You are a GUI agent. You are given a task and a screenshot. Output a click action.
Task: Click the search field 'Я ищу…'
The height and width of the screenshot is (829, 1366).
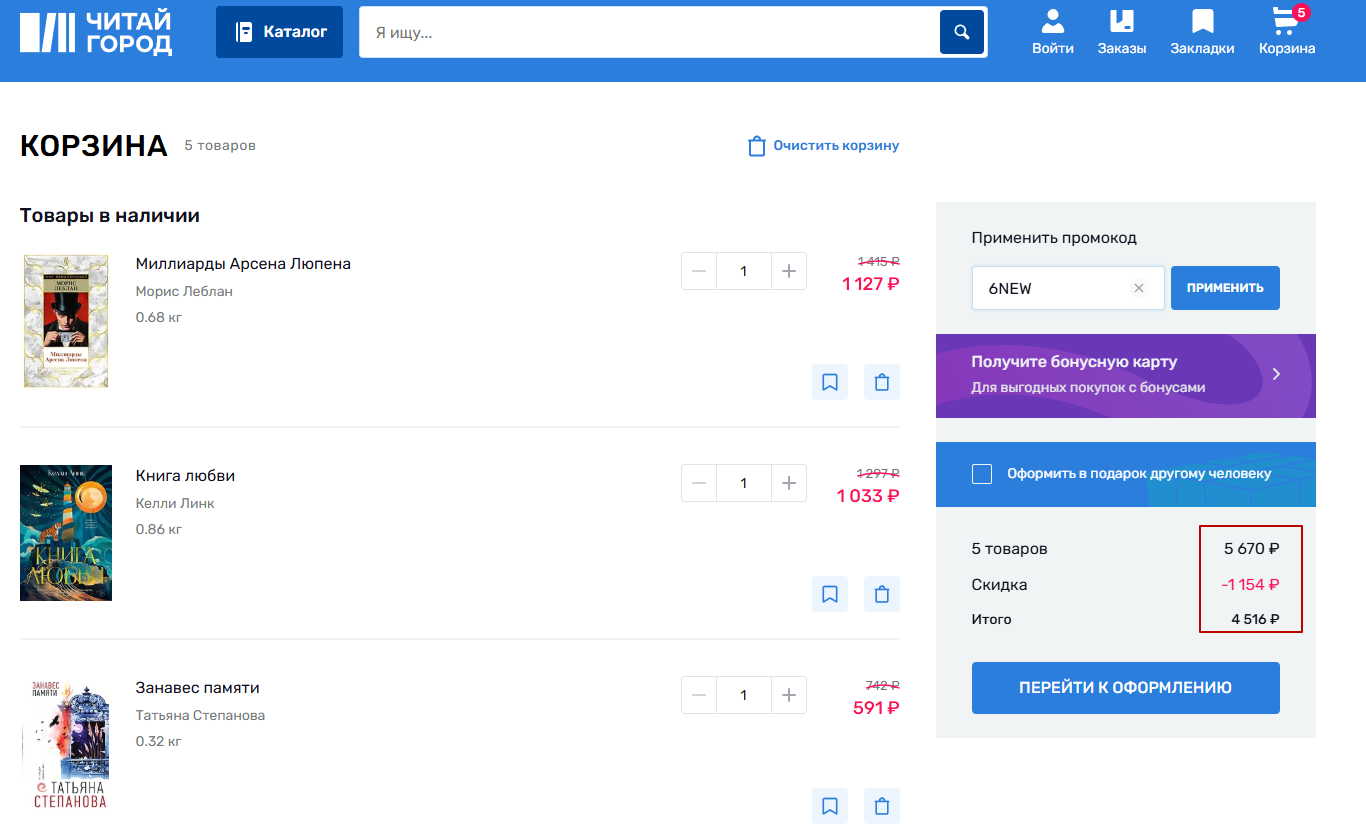click(649, 32)
